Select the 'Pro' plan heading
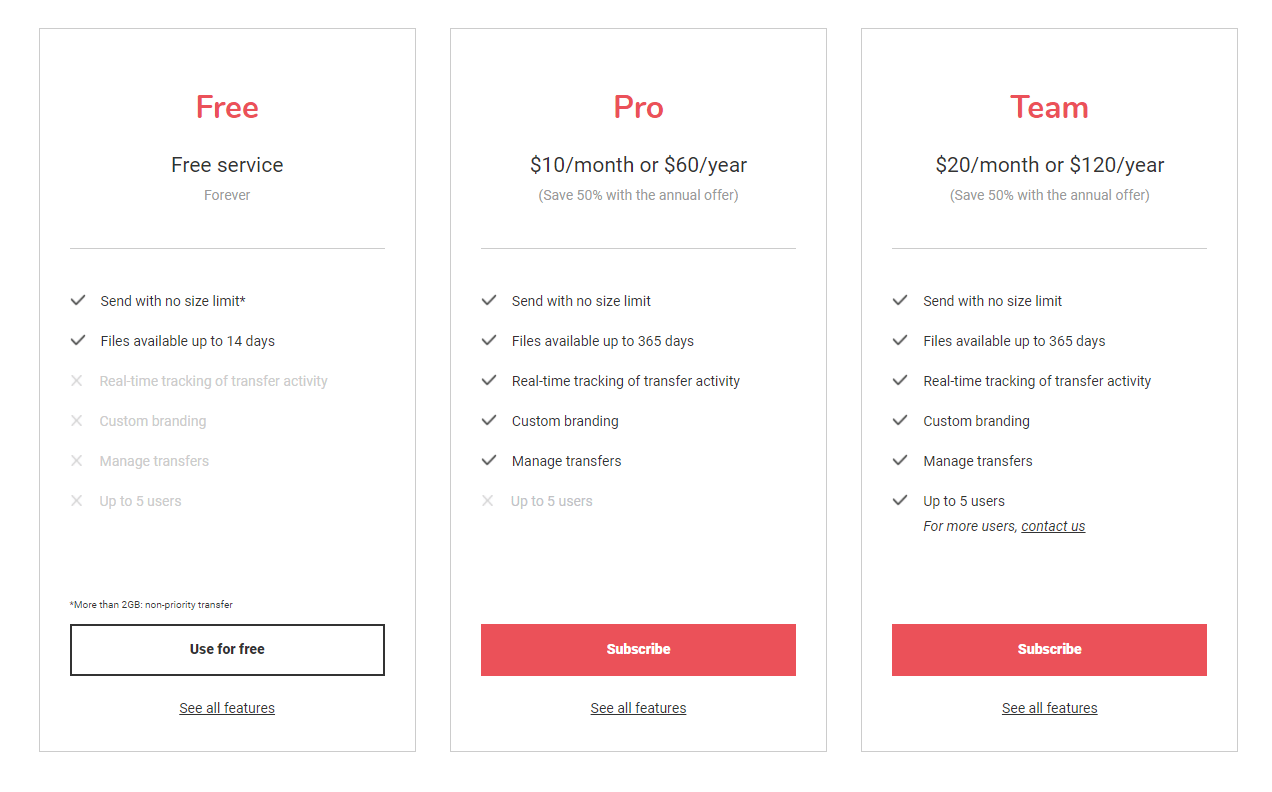The height and width of the screenshot is (792, 1272). point(638,107)
